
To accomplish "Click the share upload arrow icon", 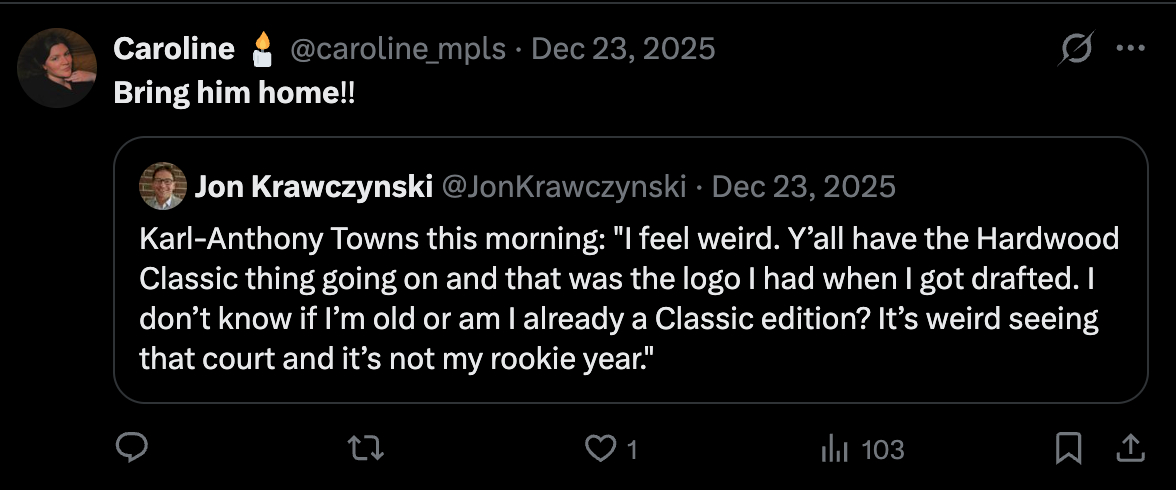I will click(x=1130, y=449).
